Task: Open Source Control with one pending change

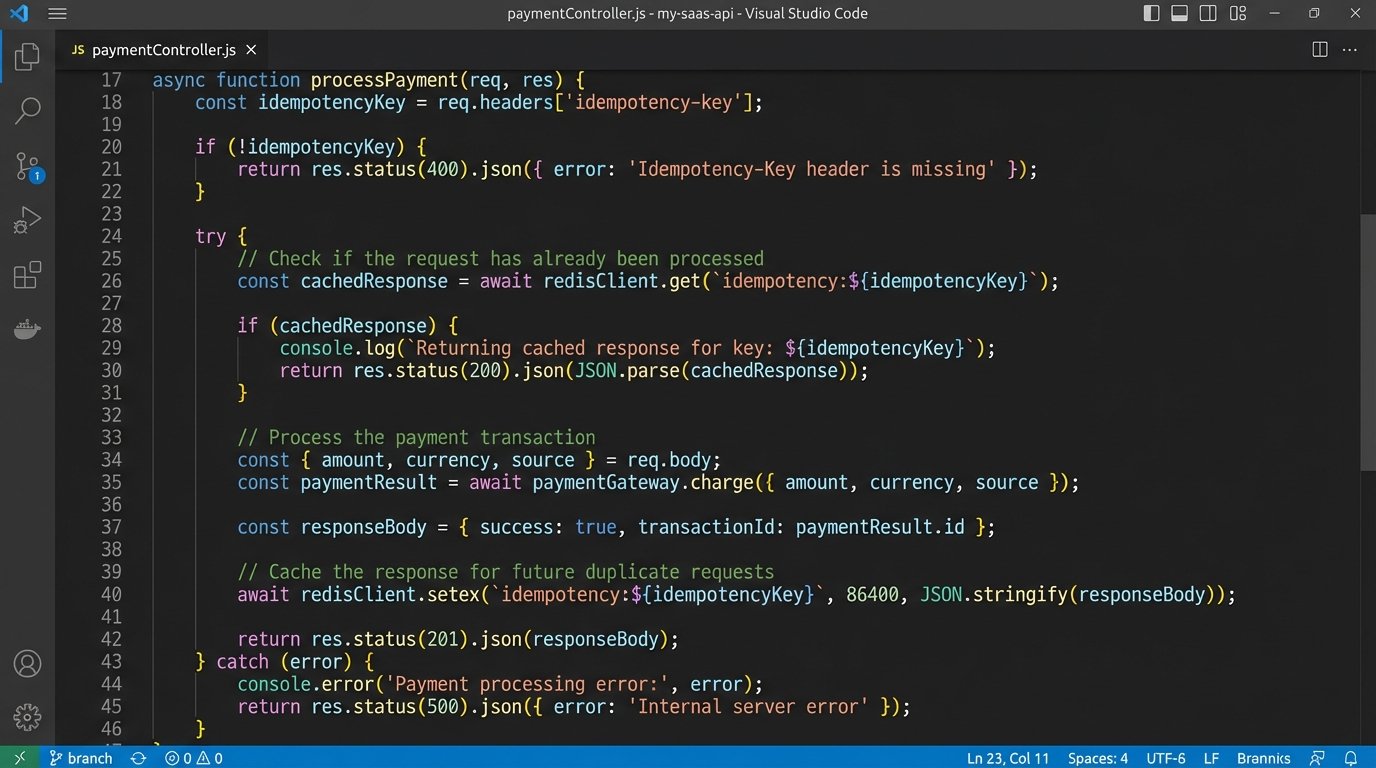Action: coord(27,166)
